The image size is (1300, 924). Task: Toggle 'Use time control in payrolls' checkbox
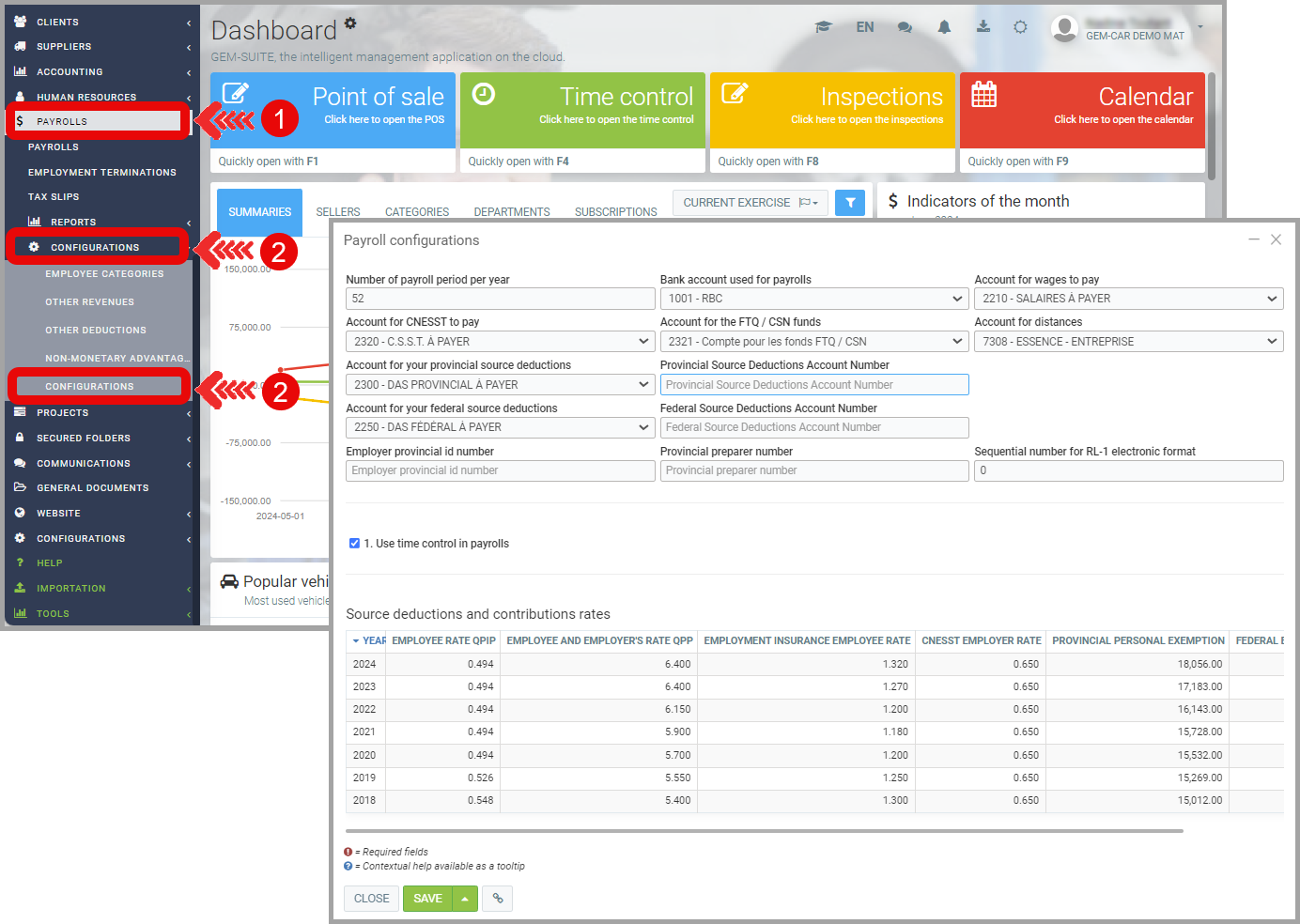pos(354,544)
